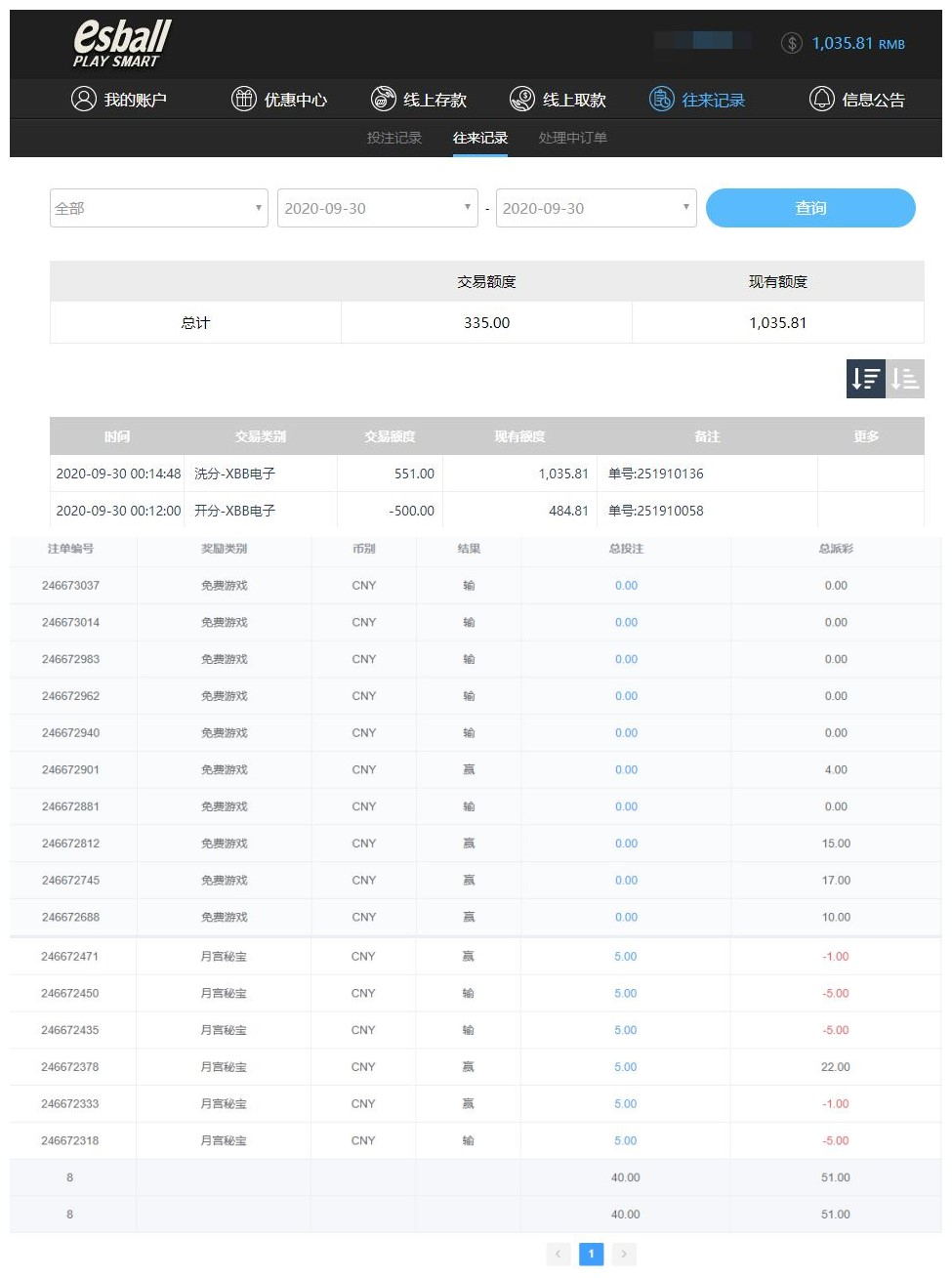Switch to the 处理中订单 tab
The height and width of the screenshot is (1278, 952).
(x=573, y=138)
